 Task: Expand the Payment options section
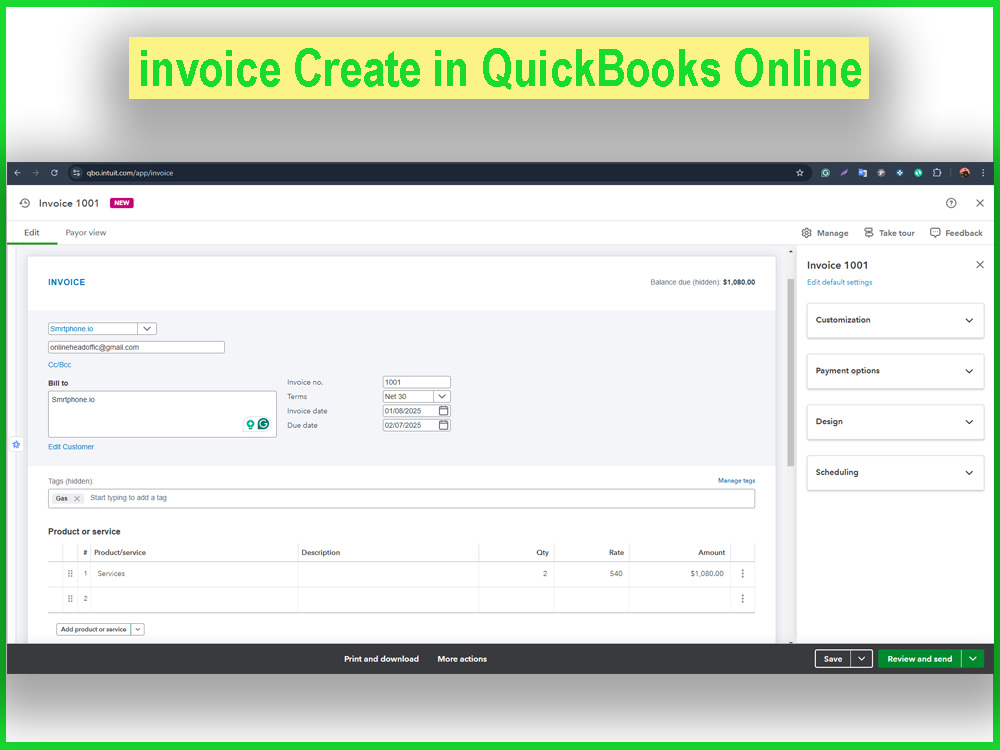(895, 371)
